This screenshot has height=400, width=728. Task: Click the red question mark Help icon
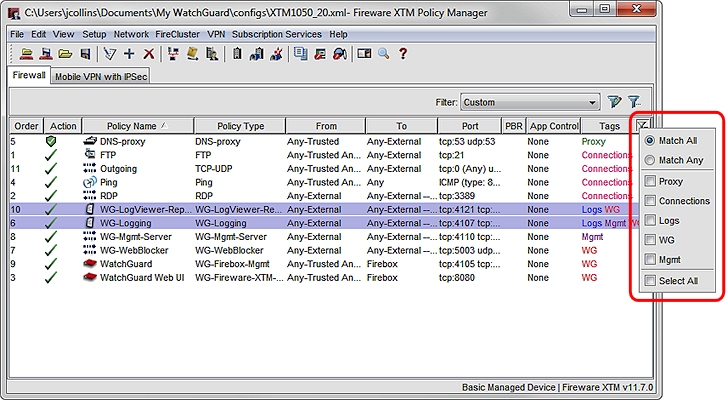point(403,54)
